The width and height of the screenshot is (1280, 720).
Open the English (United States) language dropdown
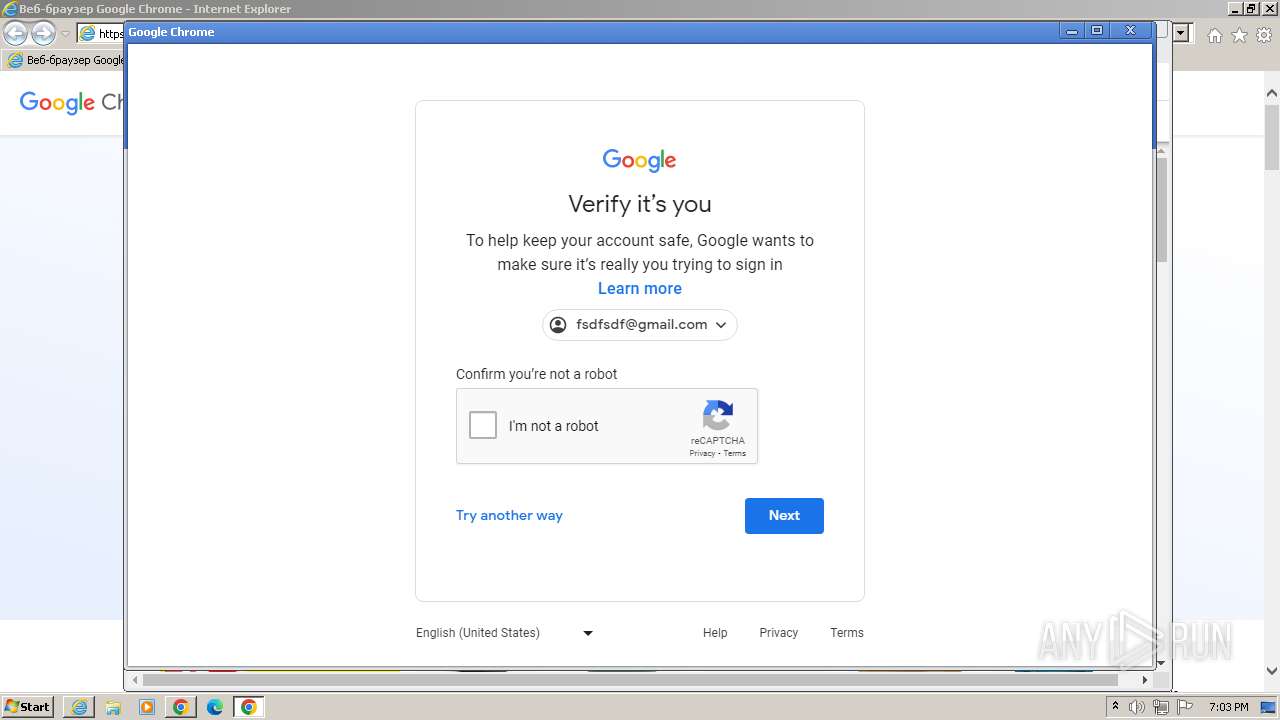coord(505,633)
